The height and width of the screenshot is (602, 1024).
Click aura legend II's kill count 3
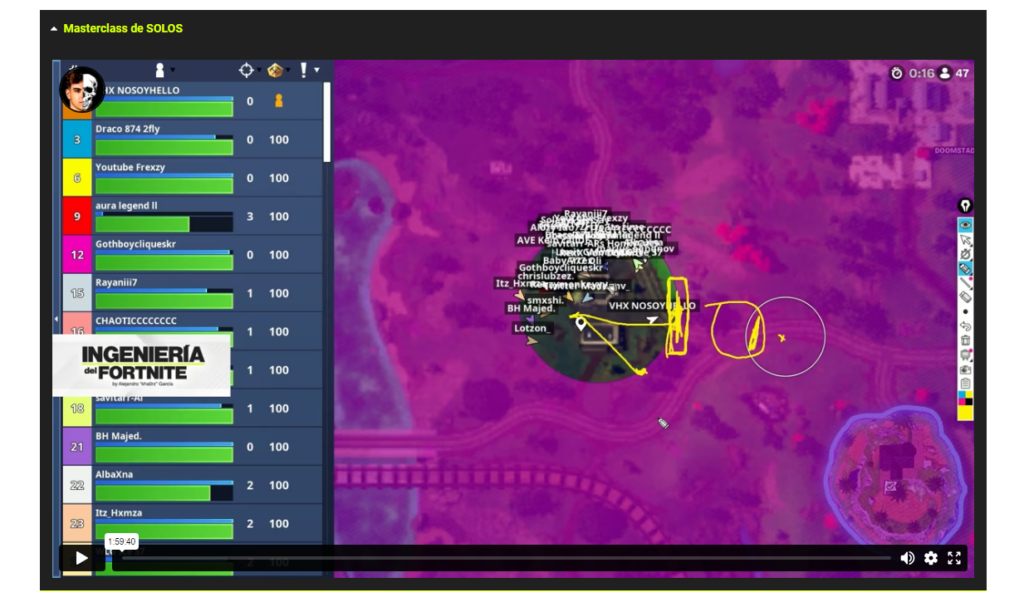249,216
